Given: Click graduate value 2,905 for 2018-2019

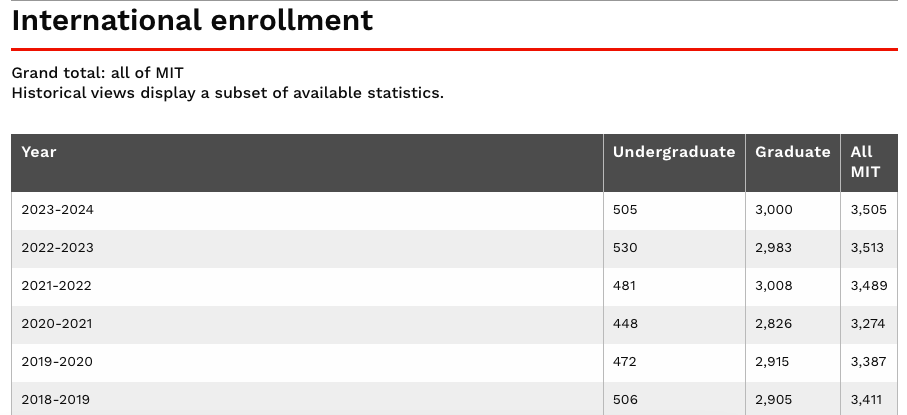Looking at the screenshot, I should (x=774, y=400).
